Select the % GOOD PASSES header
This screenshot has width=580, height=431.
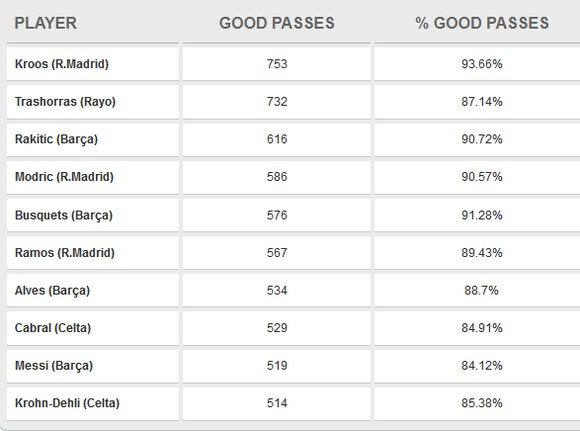(482, 23)
